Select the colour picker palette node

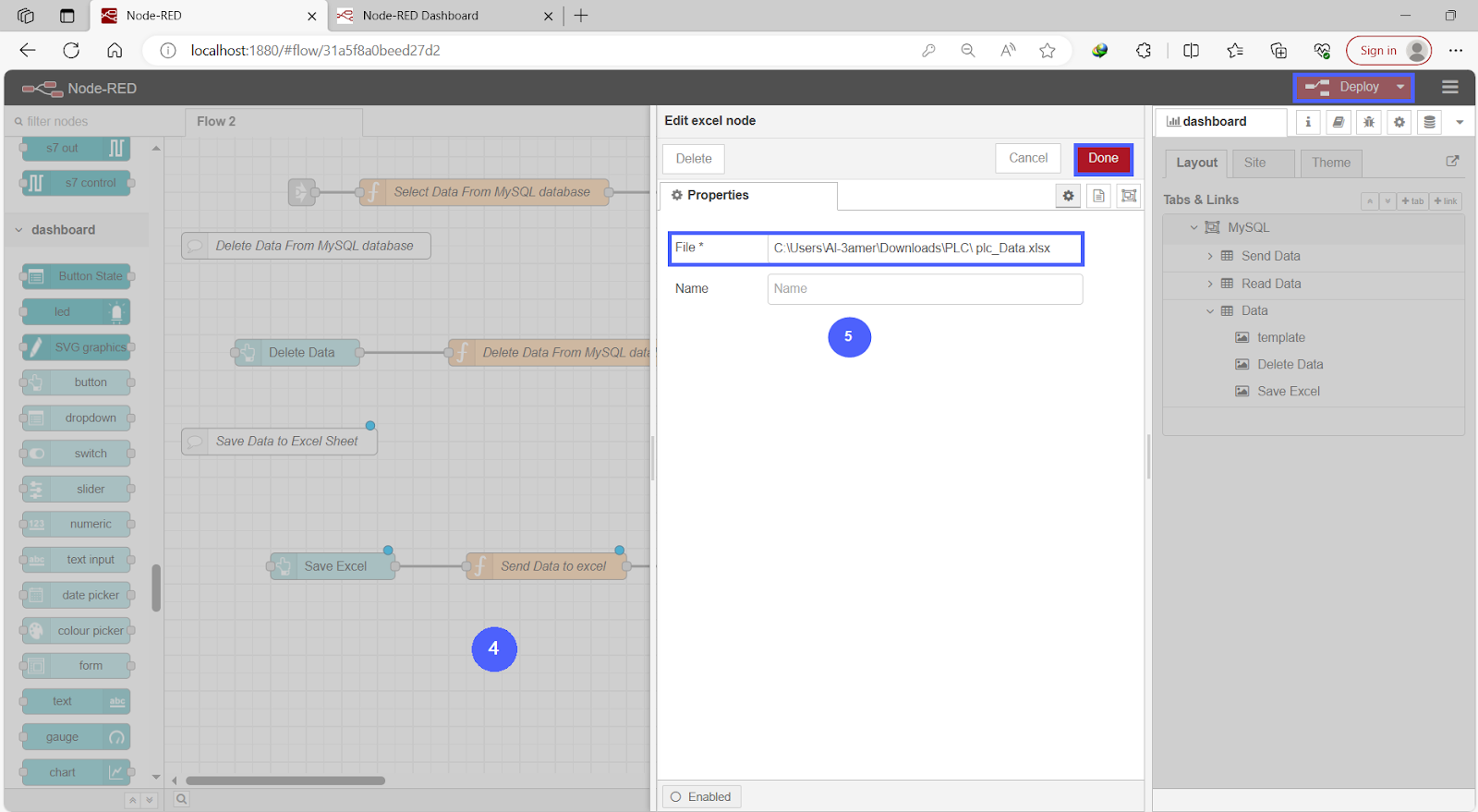click(x=76, y=631)
